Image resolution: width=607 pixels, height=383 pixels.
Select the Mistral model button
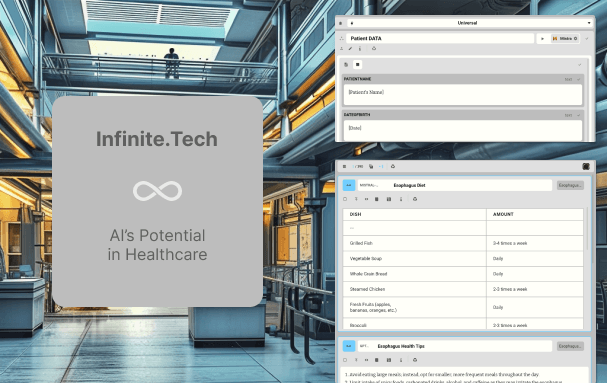(565, 39)
